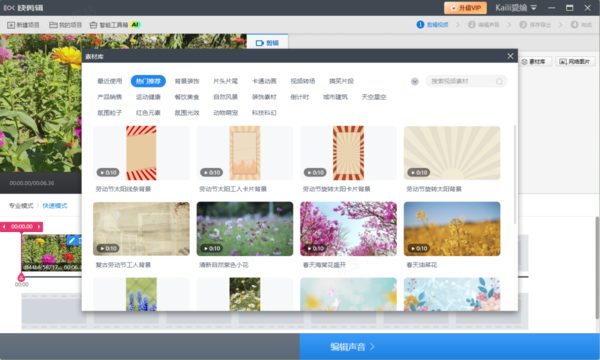The width and height of the screenshot is (600, 360).
Task: Click the material library vertical scrollbar
Action: (x=515, y=174)
